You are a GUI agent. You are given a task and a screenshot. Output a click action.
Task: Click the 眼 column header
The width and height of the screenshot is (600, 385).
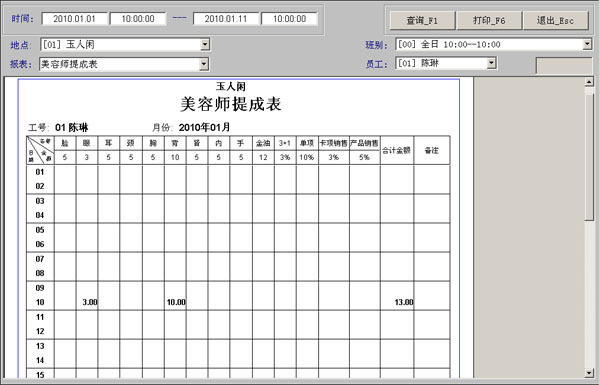(87, 143)
